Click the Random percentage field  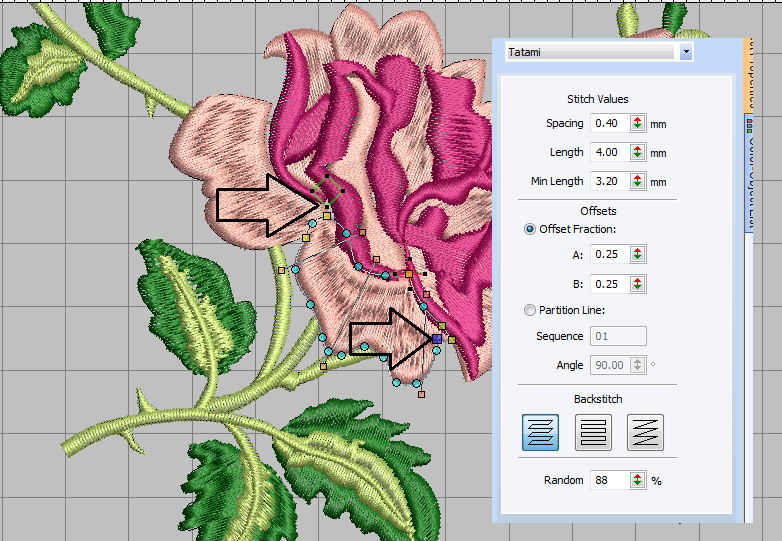coord(610,480)
